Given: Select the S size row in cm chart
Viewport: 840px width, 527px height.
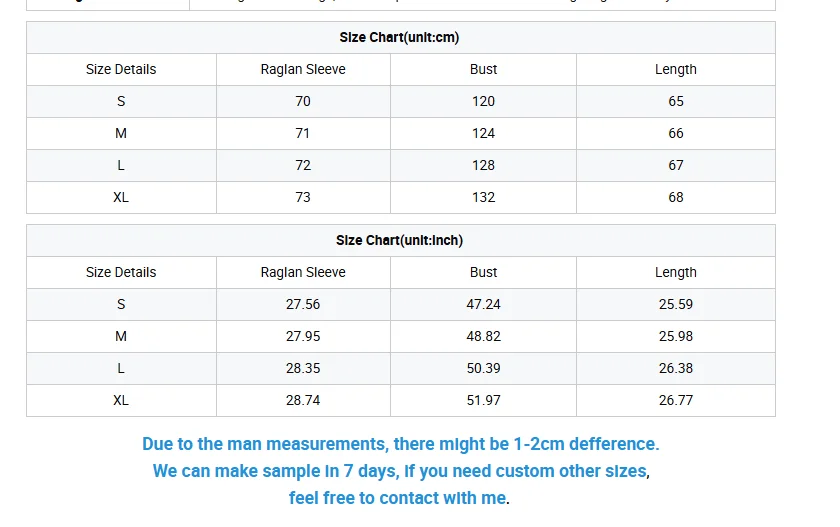Looking at the screenshot, I should click(x=401, y=101).
